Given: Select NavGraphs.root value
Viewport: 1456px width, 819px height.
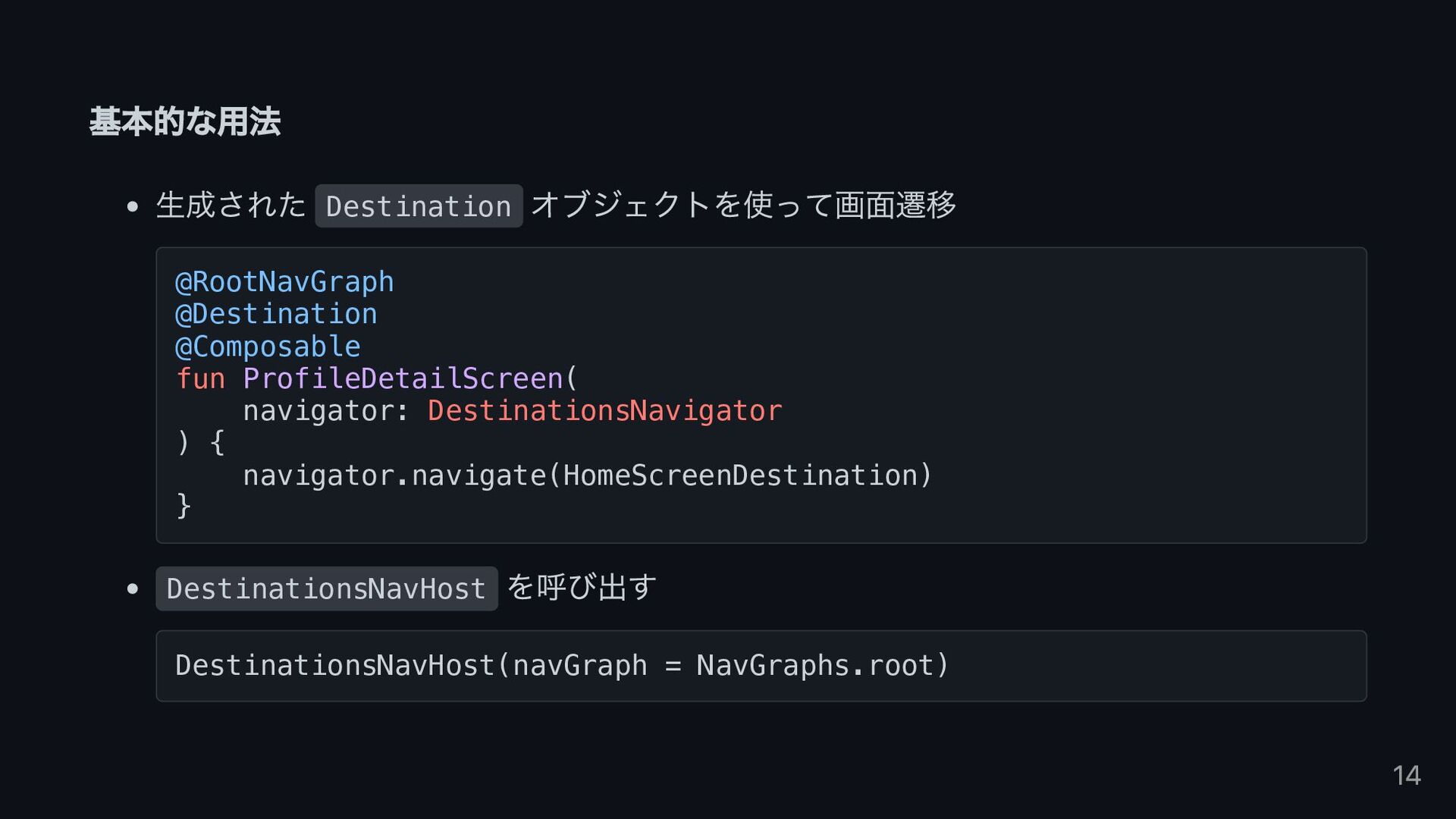Looking at the screenshot, I should (x=815, y=665).
